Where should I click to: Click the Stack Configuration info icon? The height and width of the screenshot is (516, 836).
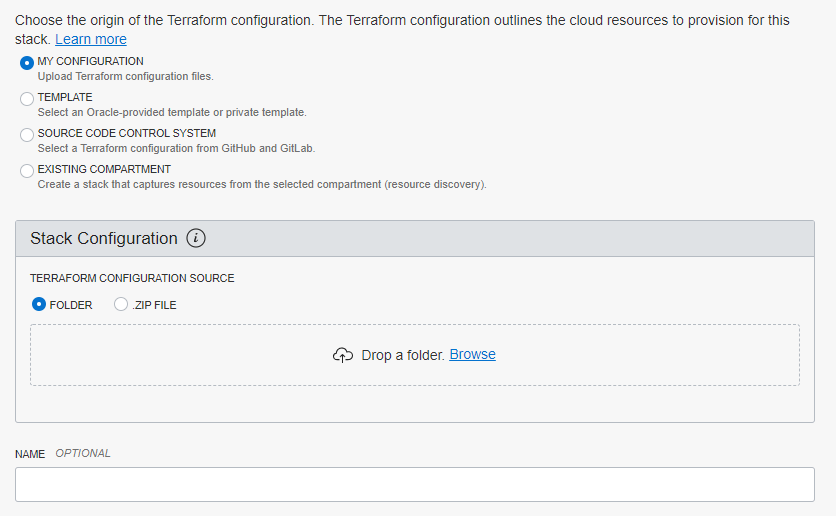coord(196,238)
